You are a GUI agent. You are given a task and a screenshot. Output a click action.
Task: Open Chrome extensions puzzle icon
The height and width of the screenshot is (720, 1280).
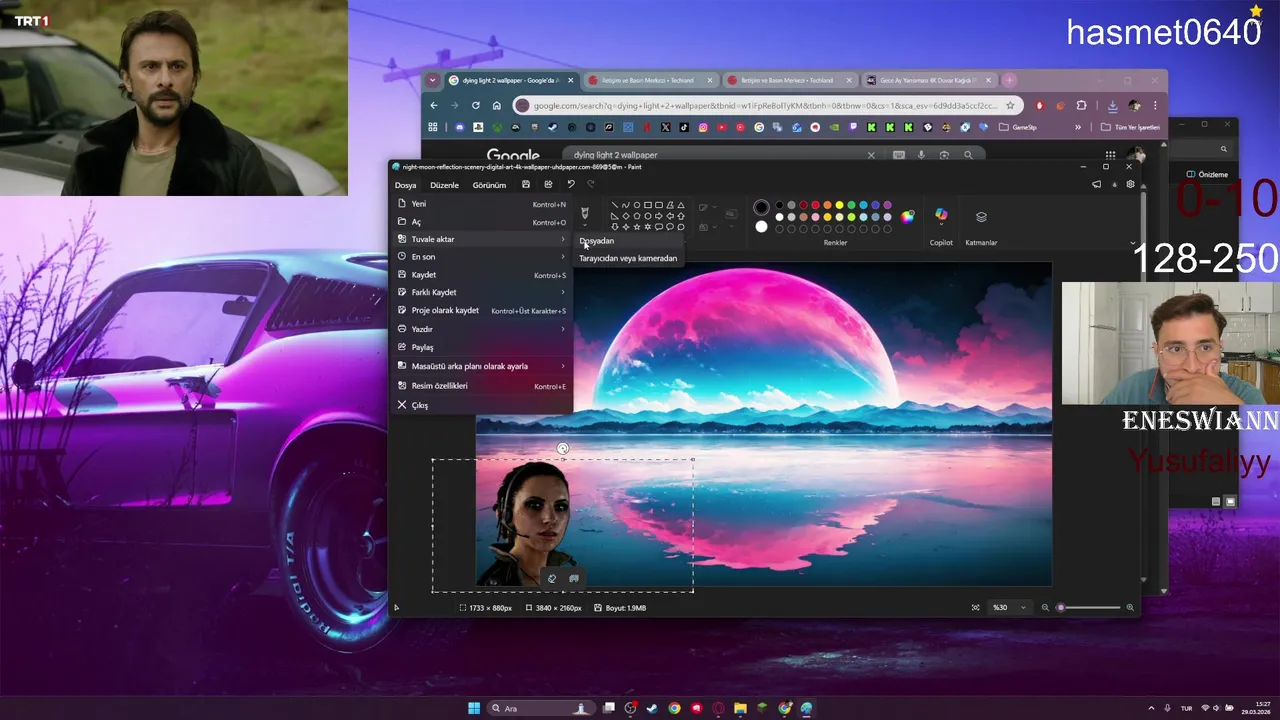[1083, 105]
